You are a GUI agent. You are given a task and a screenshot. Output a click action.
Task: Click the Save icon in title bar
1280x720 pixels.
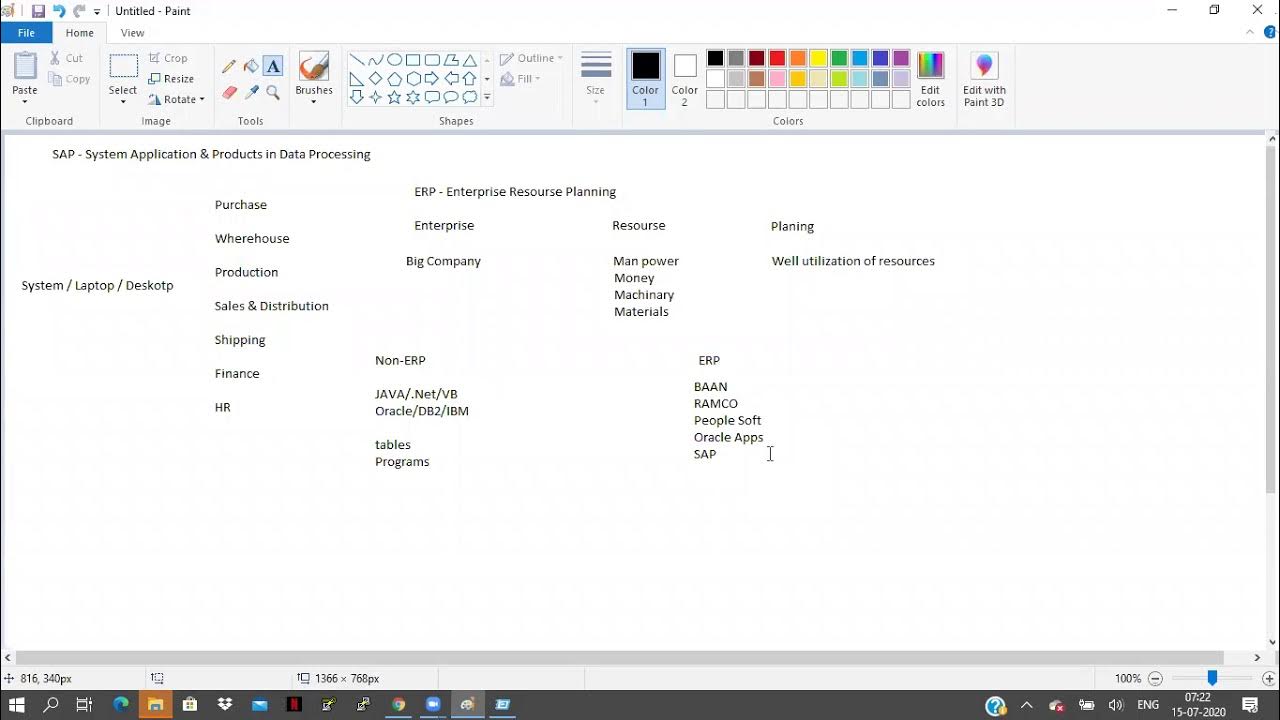coord(38,11)
